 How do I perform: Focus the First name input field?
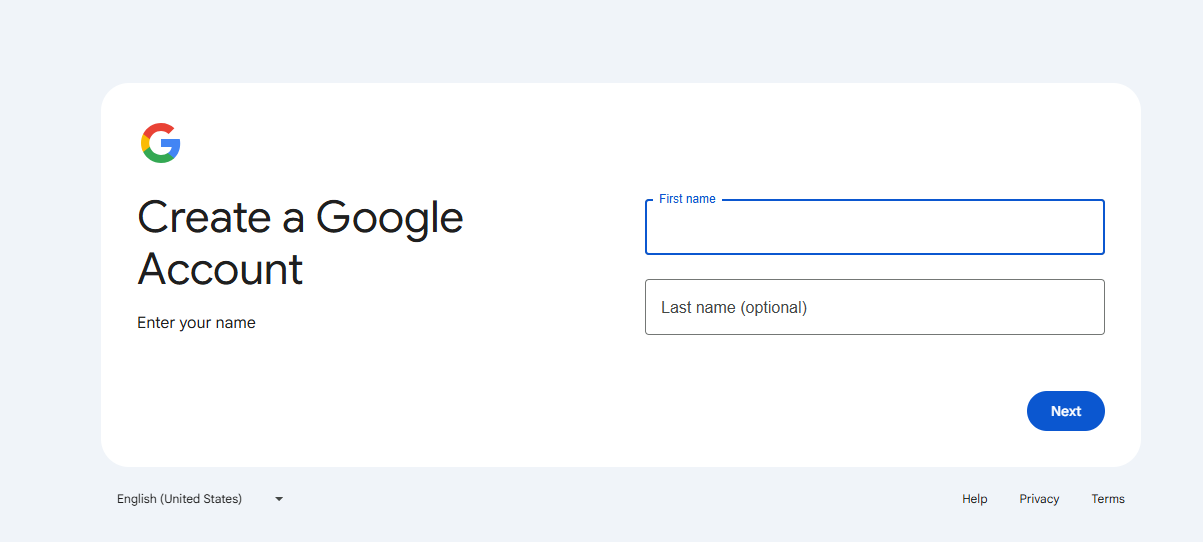coord(874,228)
